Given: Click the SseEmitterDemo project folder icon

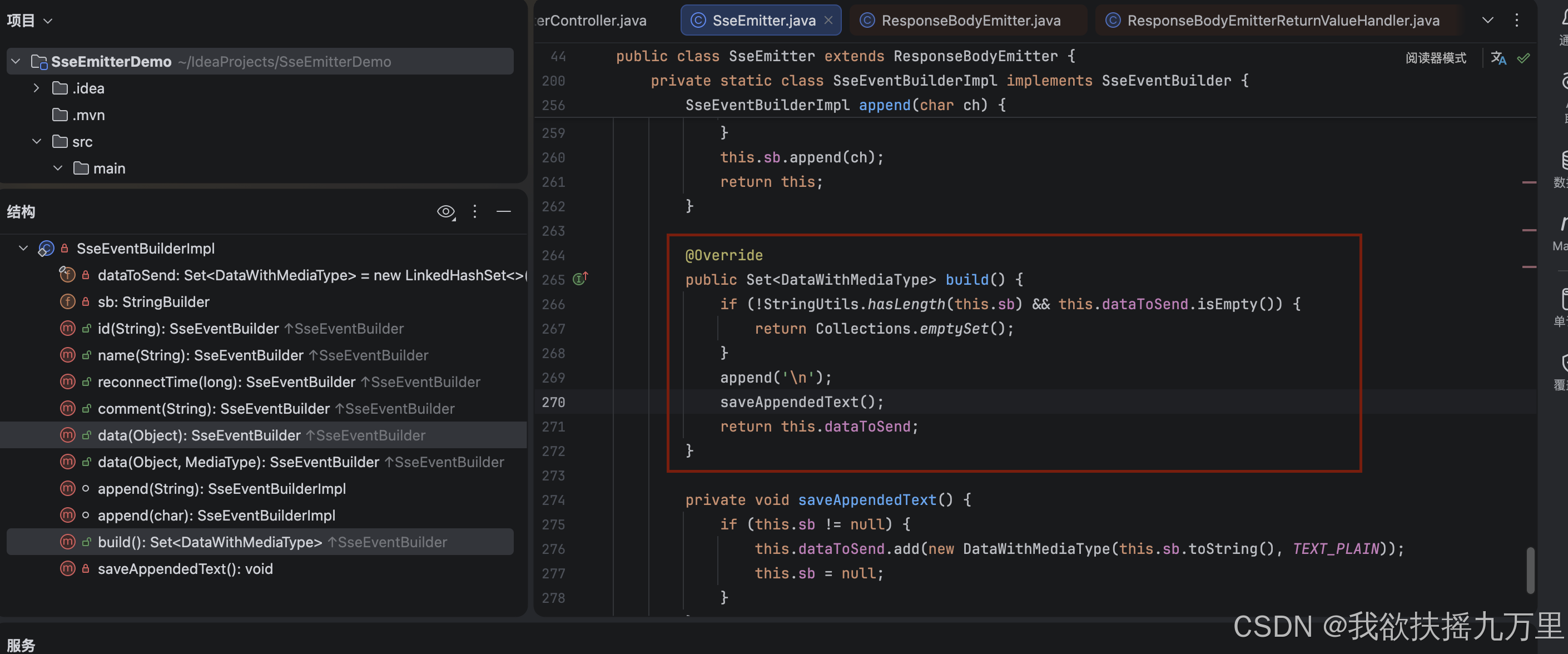Looking at the screenshot, I should coord(39,62).
